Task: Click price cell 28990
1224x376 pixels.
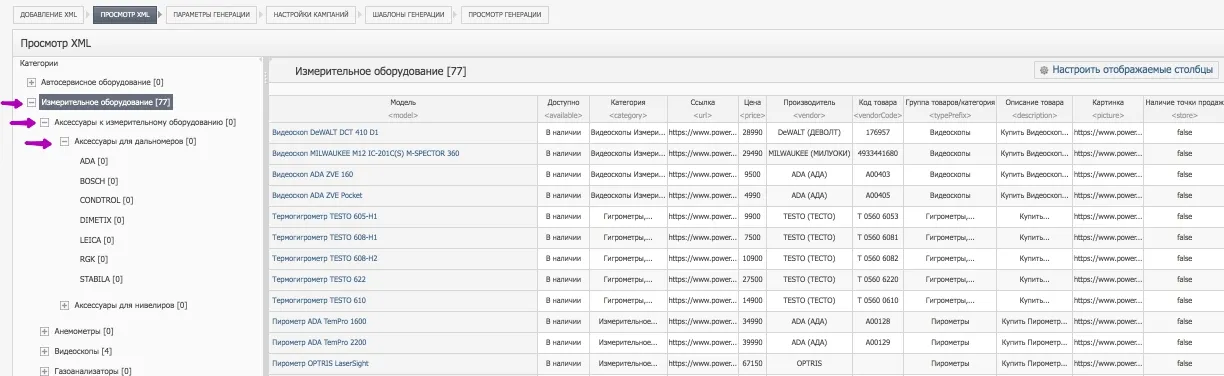Action: 753,132
